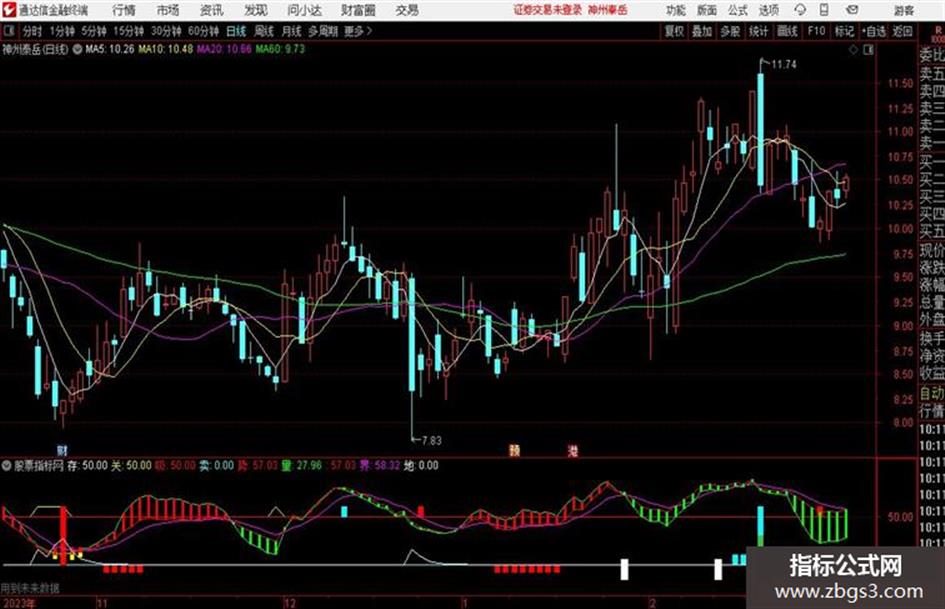Switch to the 分时 period tab

point(32,31)
